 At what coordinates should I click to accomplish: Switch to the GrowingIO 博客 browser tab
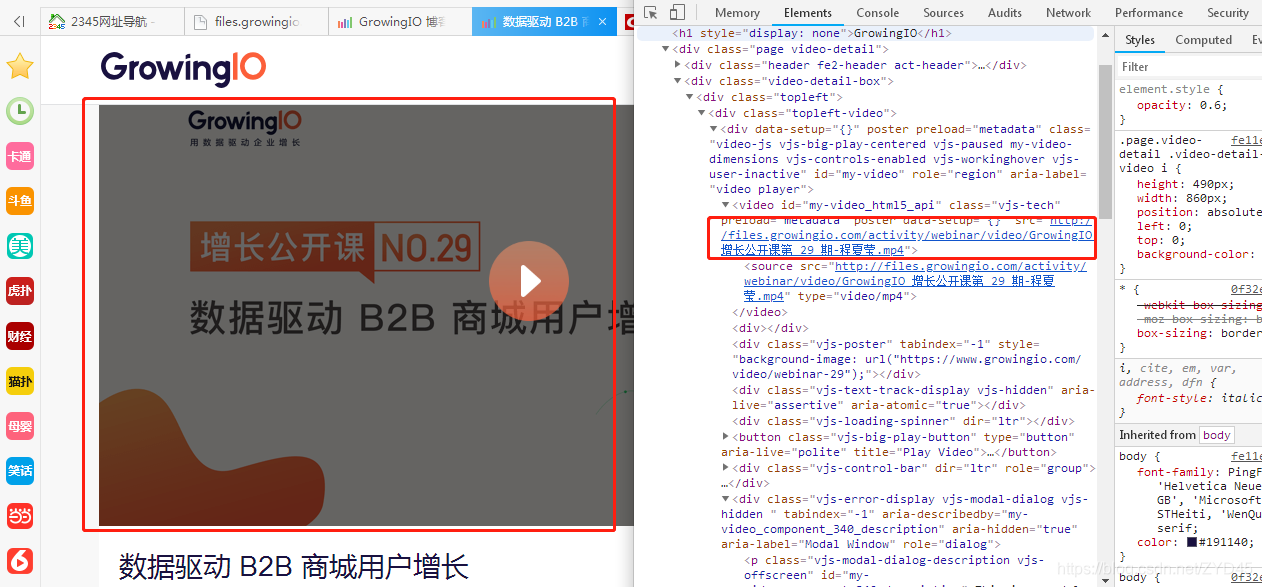[400, 21]
